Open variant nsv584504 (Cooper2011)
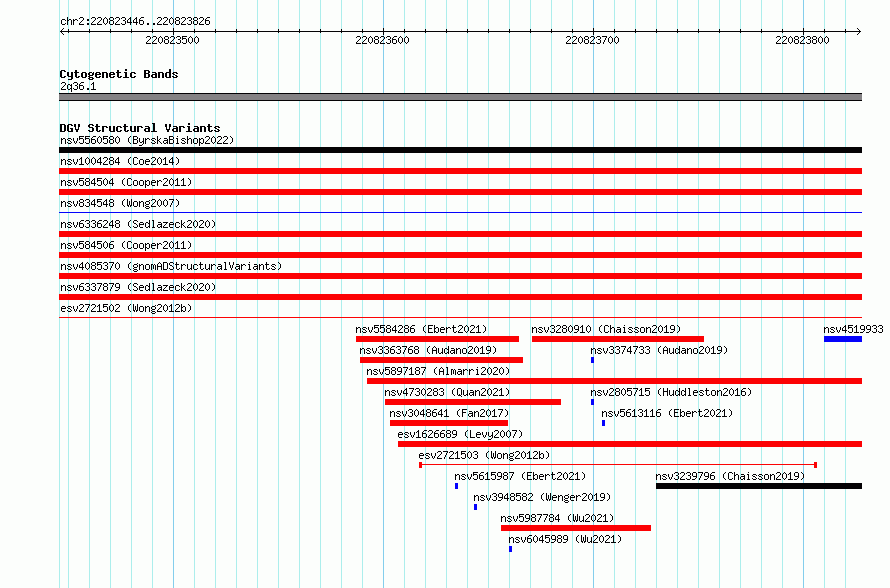This screenshot has height=588, width=890. coord(126,182)
